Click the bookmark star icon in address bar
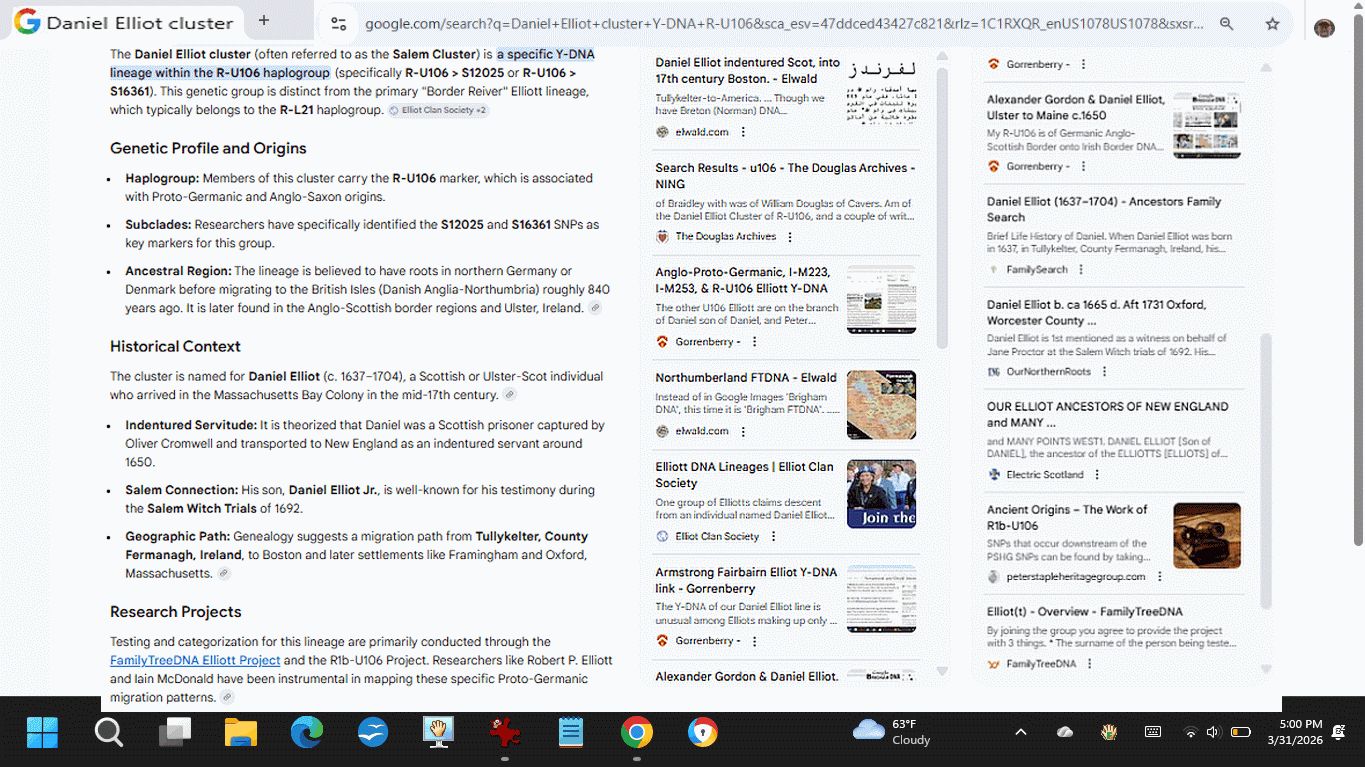 [1272, 23]
